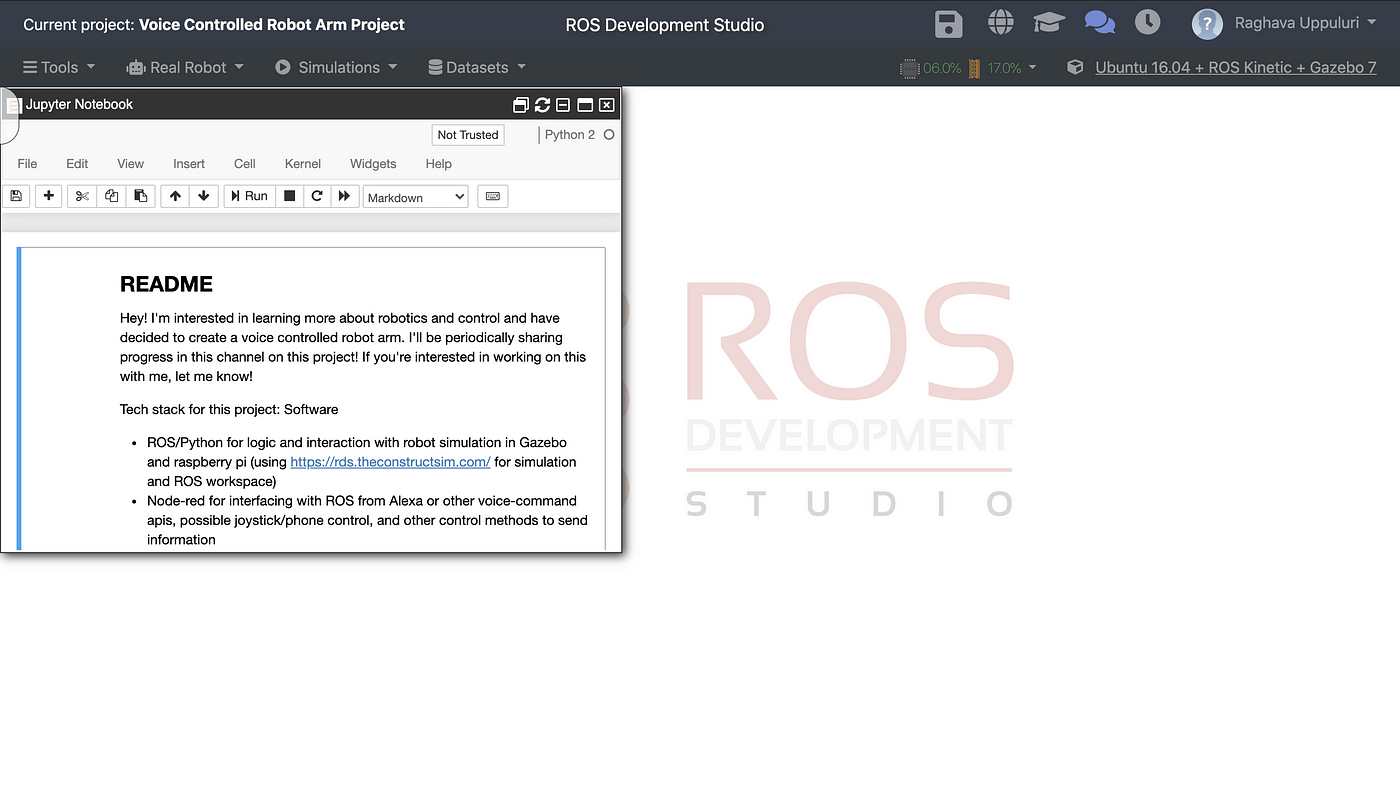This screenshot has height=799, width=1400.
Task: Minimize the Jupyter Notebook window
Action: [x=563, y=105]
